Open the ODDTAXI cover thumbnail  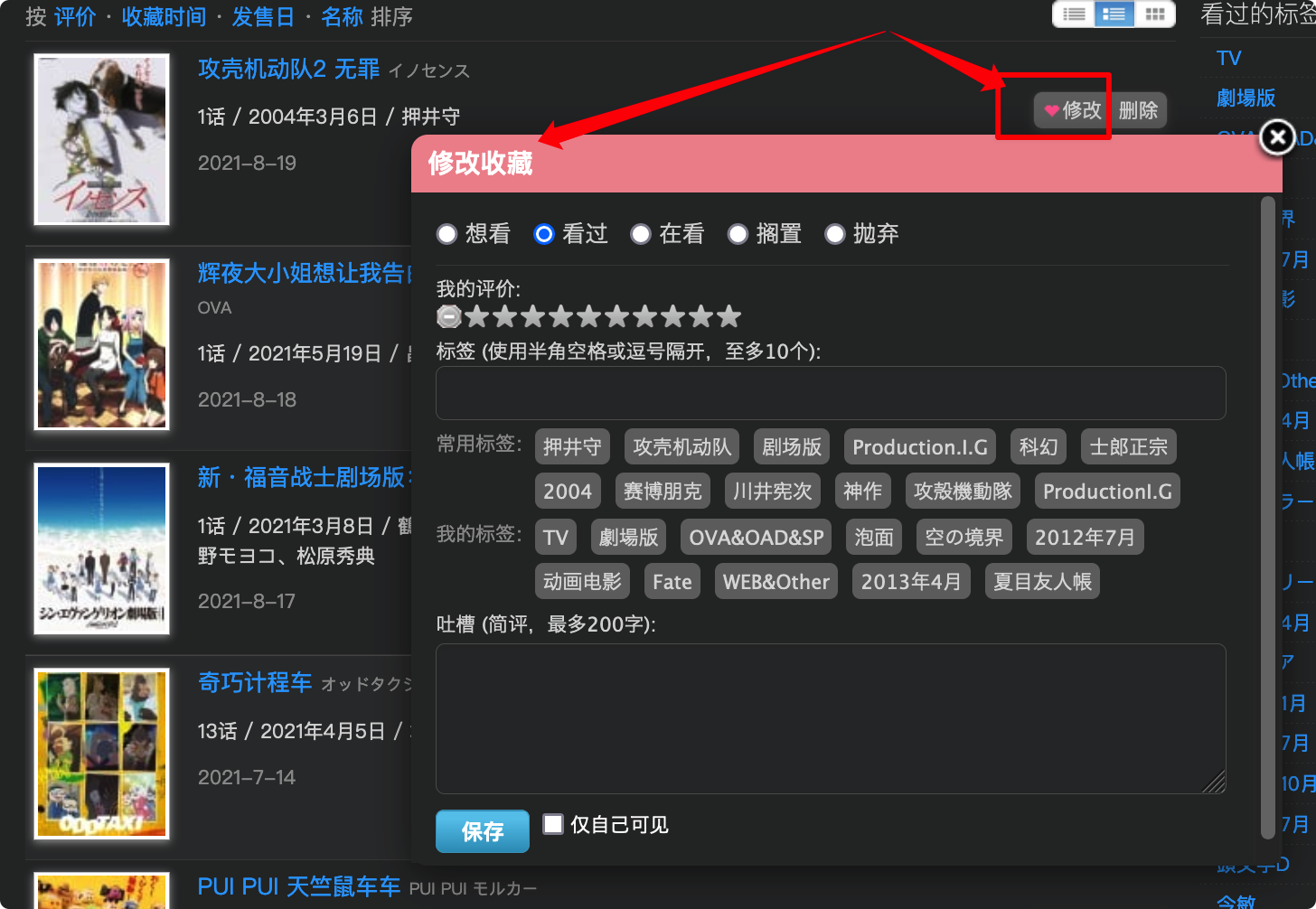click(x=101, y=754)
